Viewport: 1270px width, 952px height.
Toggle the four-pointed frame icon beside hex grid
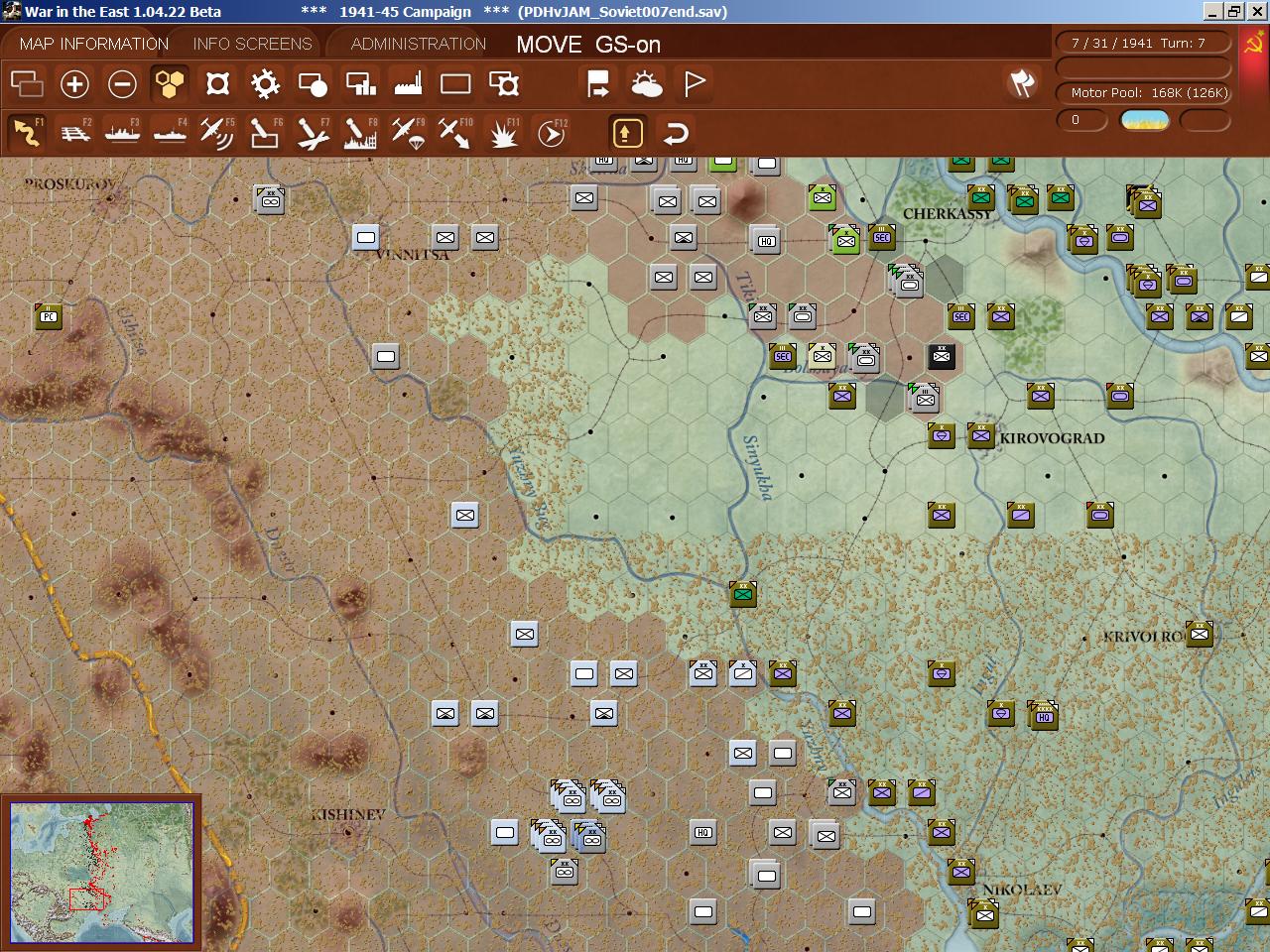click(217, 84)
